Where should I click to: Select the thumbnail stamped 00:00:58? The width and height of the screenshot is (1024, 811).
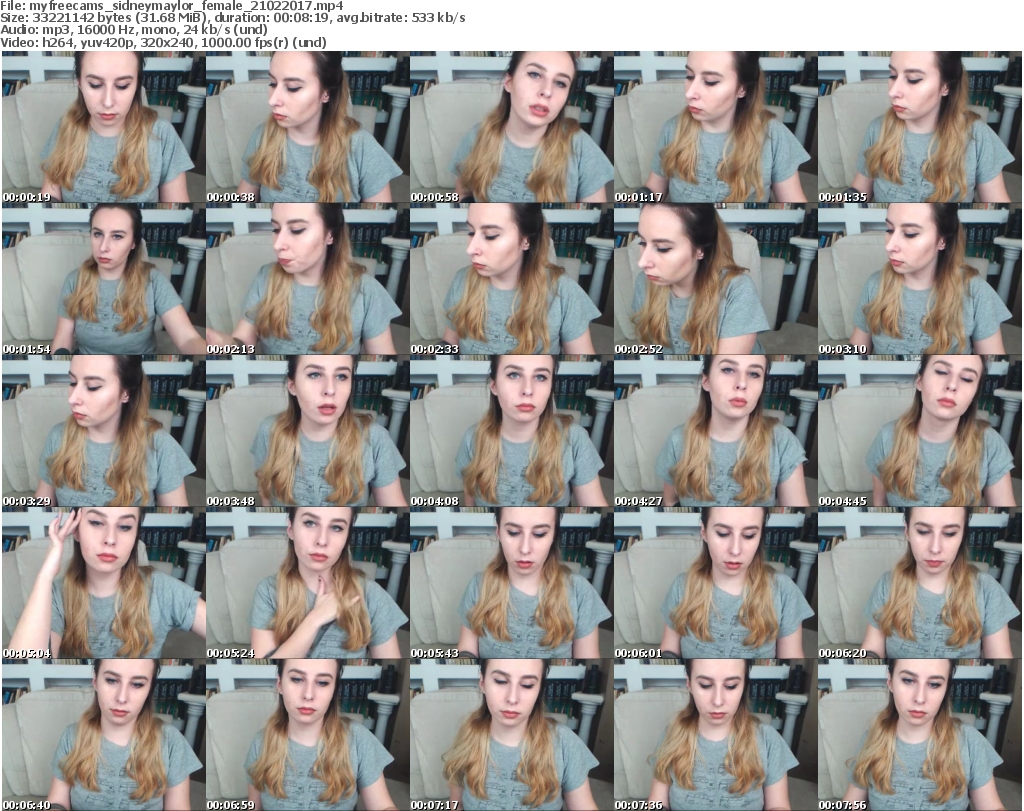[511, 127]
